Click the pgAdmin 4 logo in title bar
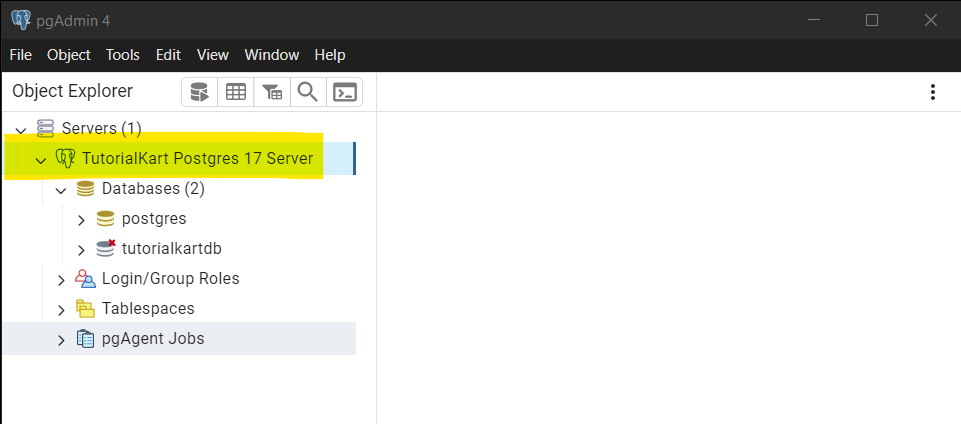961x424 pixels. tap(21, 20)
